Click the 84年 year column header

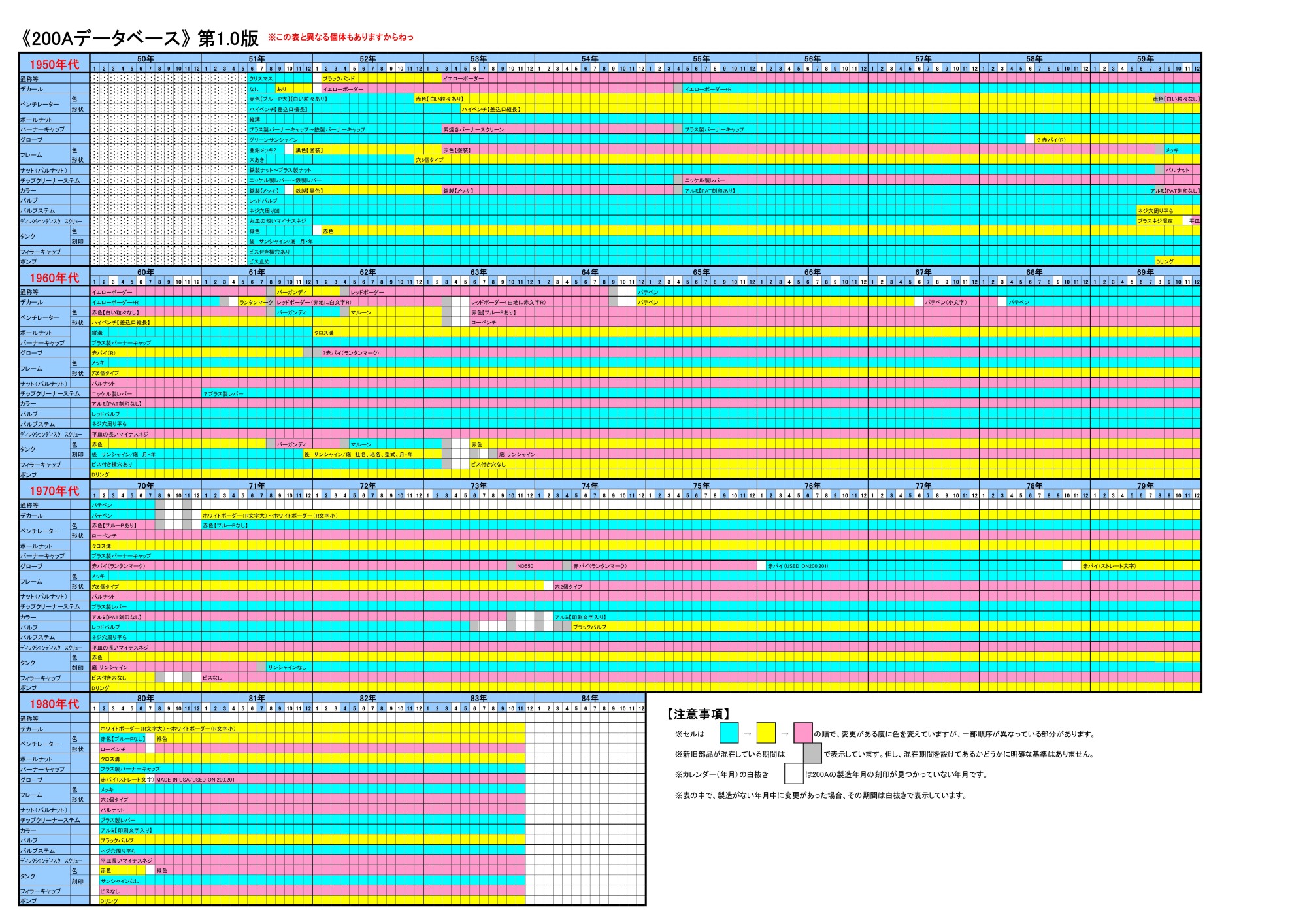[590, 699]
